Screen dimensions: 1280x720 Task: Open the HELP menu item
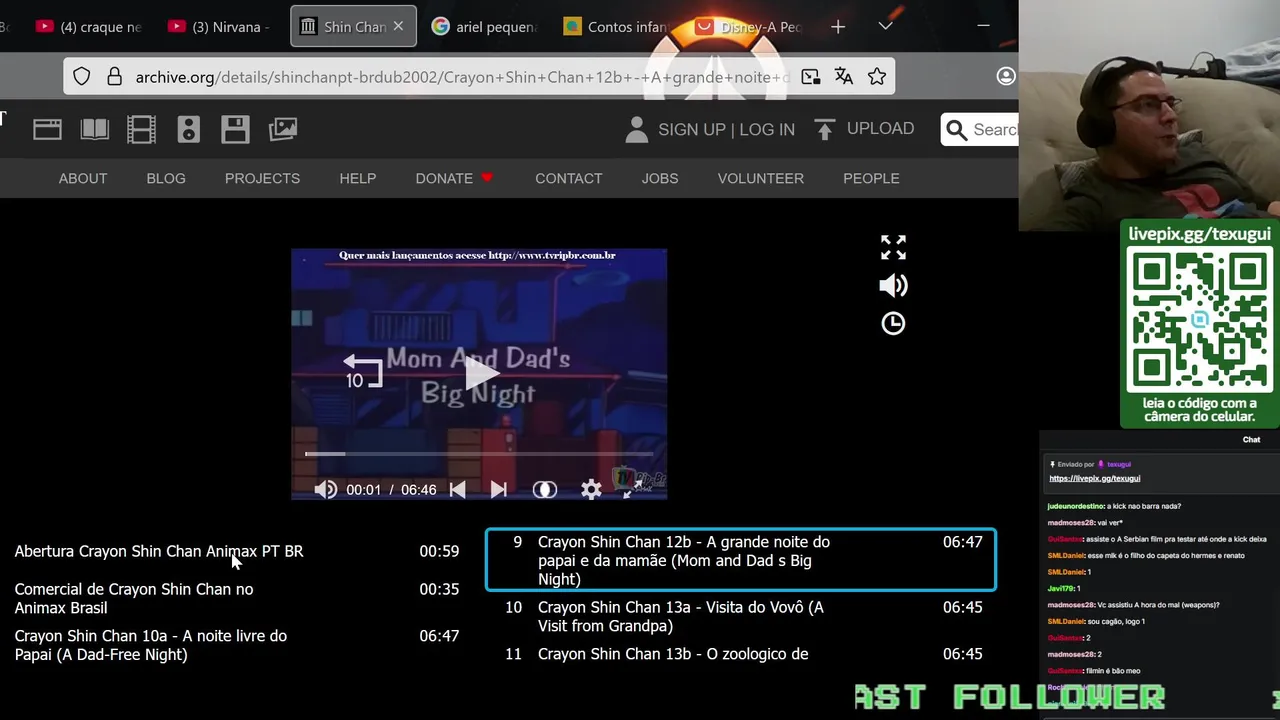[358, 178]
